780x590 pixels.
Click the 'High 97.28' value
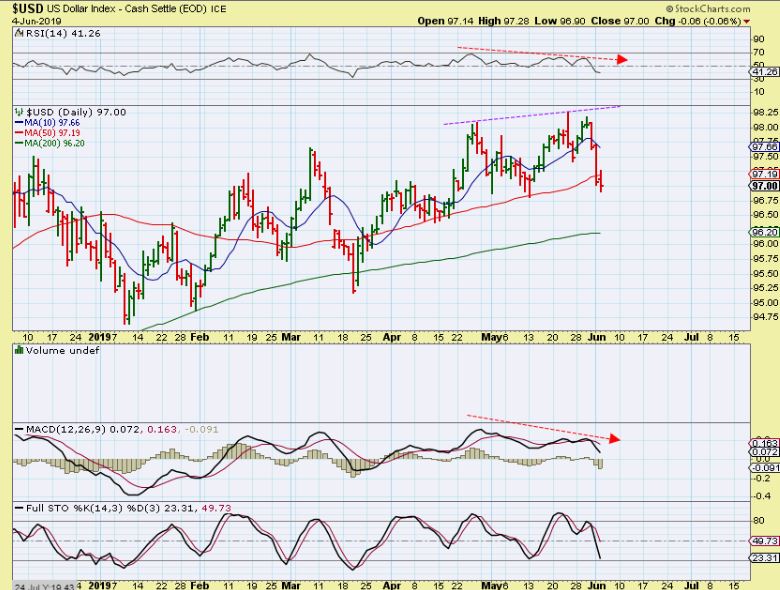point(504,21)
